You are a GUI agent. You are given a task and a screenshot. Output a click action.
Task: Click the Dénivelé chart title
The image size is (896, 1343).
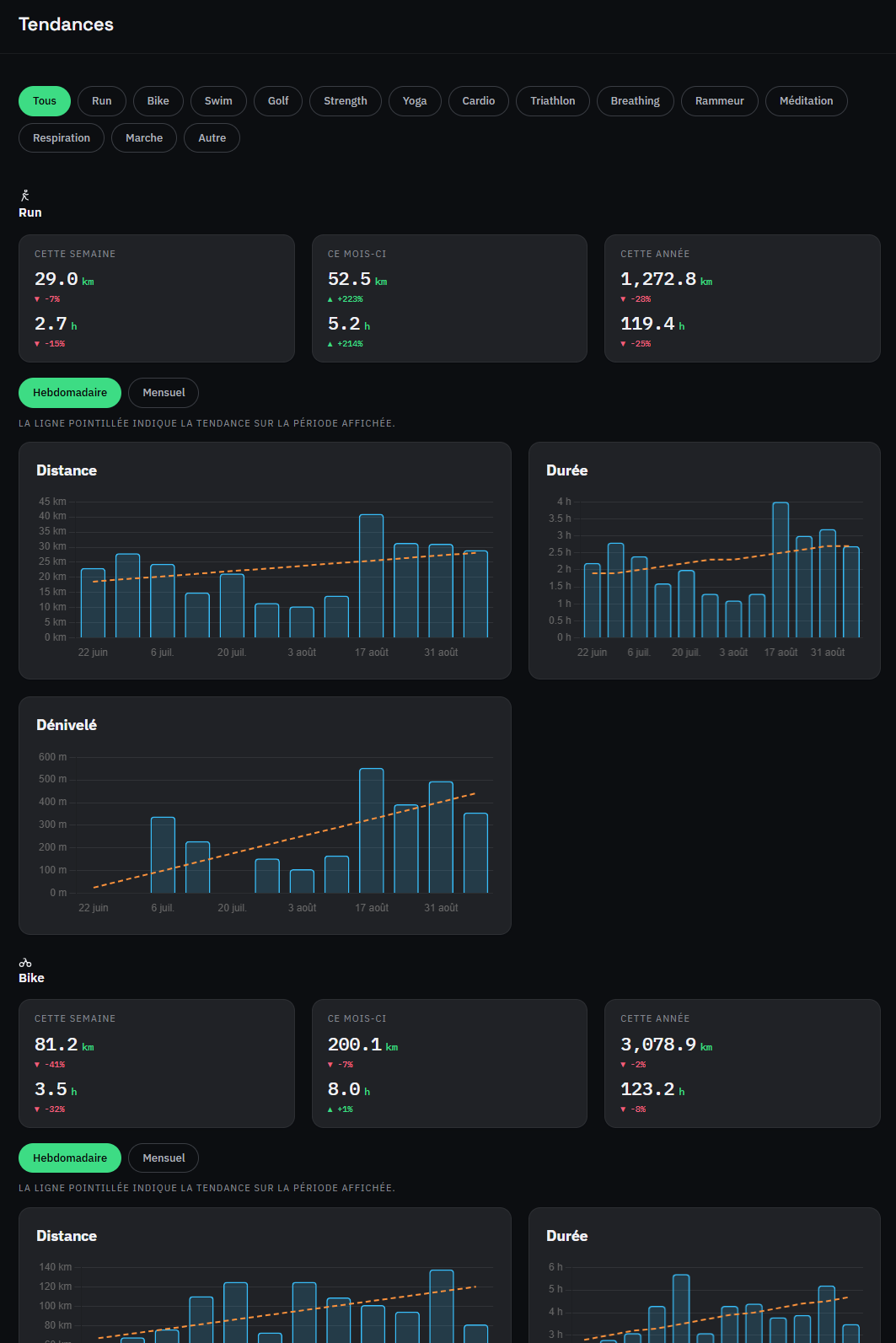coord(67,725)
